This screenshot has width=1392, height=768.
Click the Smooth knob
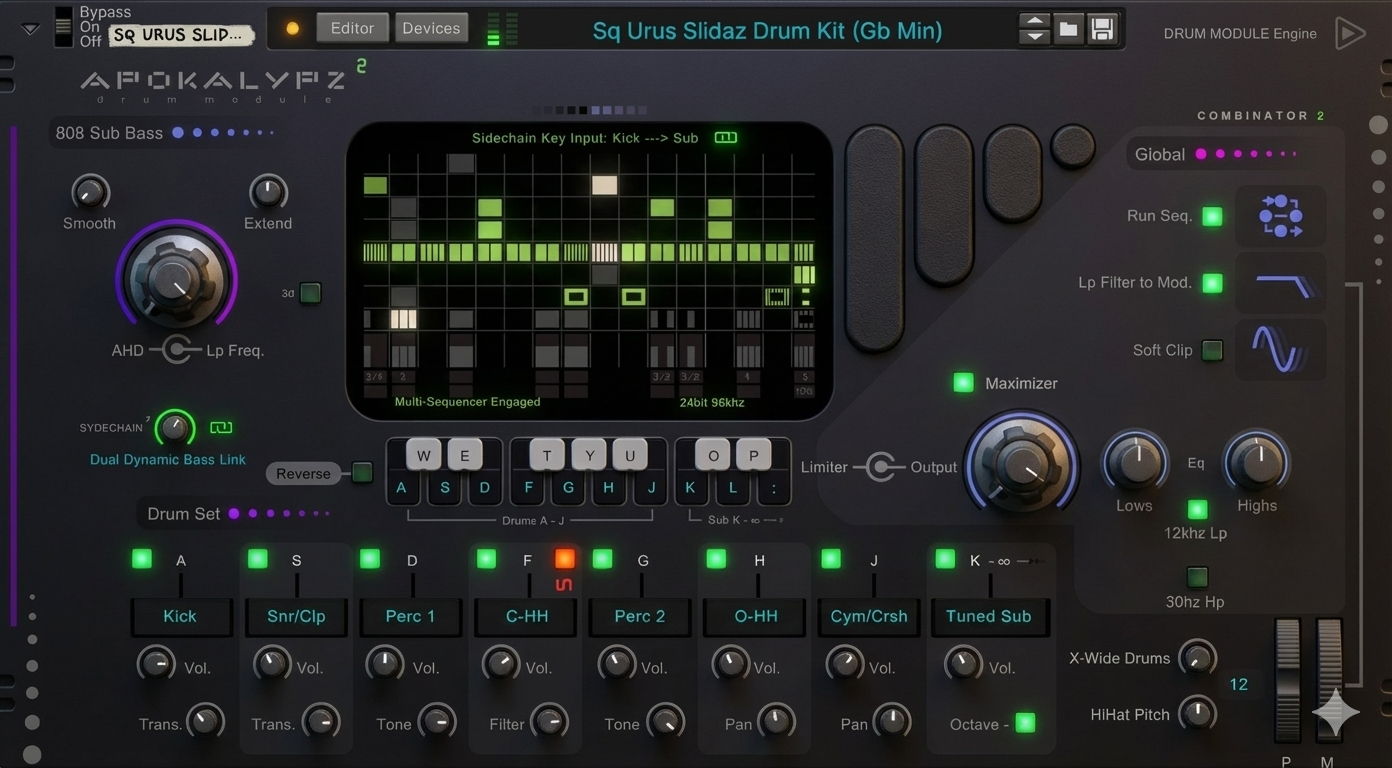(90, 190)
